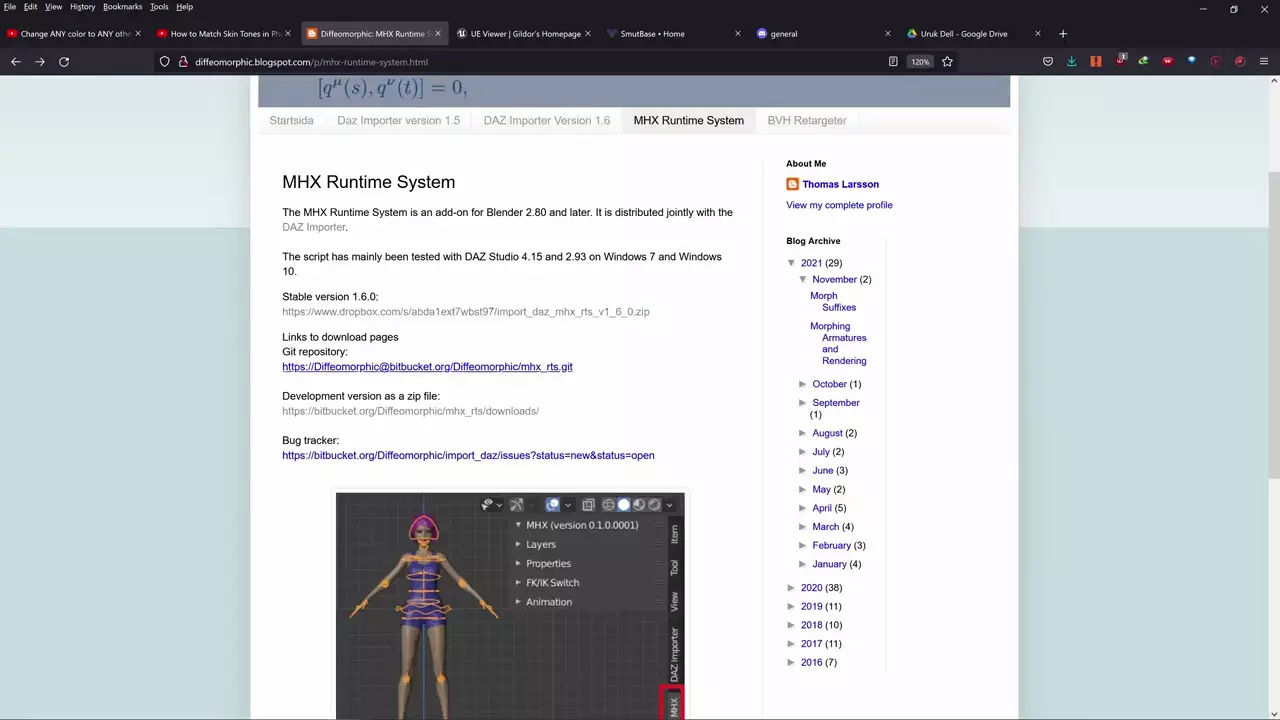The image size is (1280, 720).
Task: Open the History menu
Action: (x=82, y=7)
